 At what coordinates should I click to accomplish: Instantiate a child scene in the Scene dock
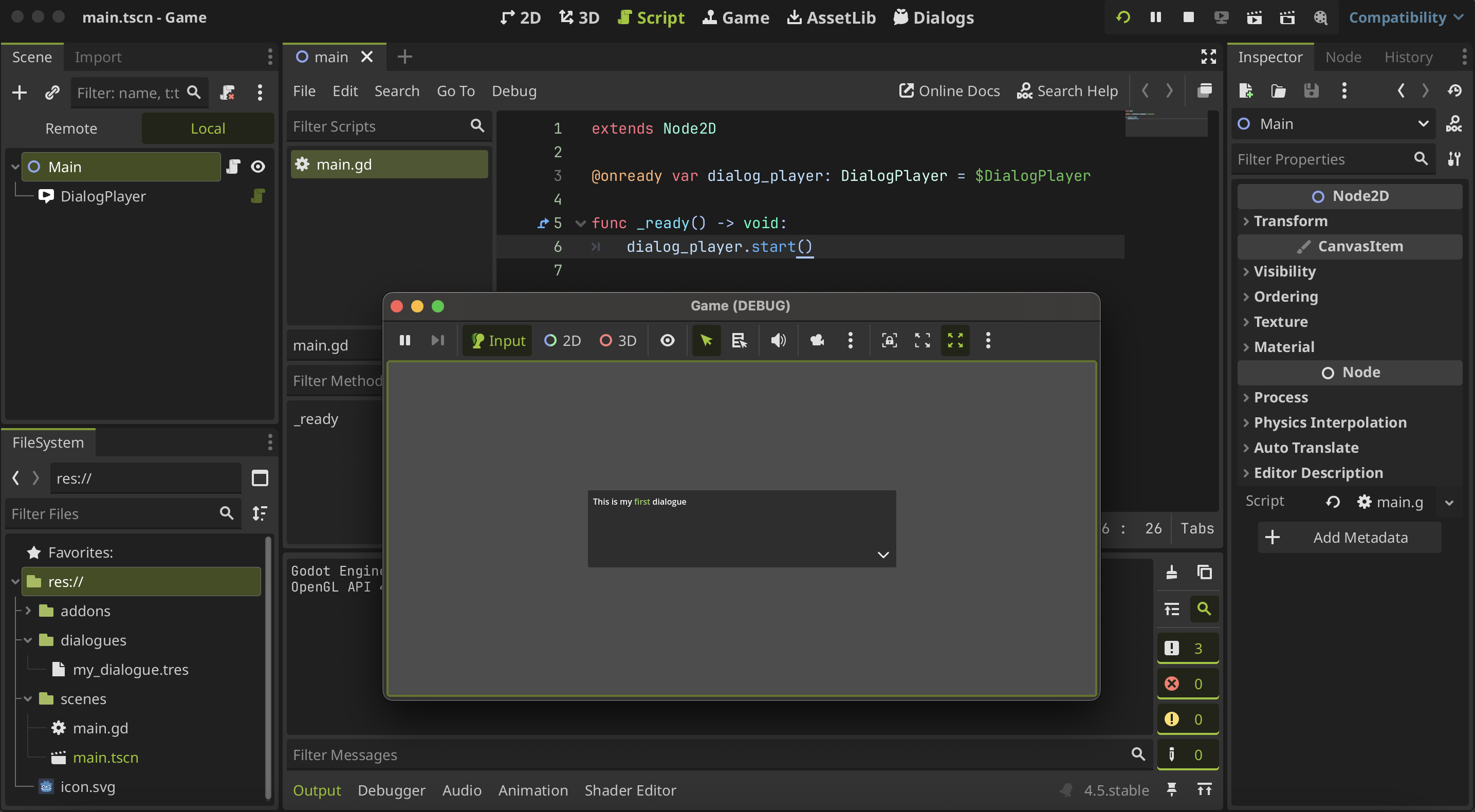tap(52, 92)
